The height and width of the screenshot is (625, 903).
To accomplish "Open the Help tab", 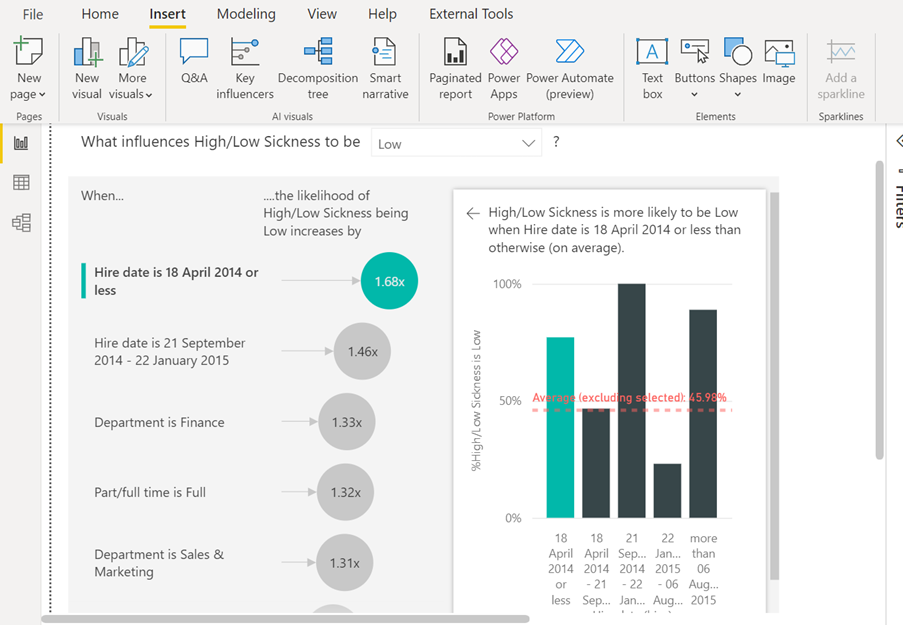I will click(382, 14).
